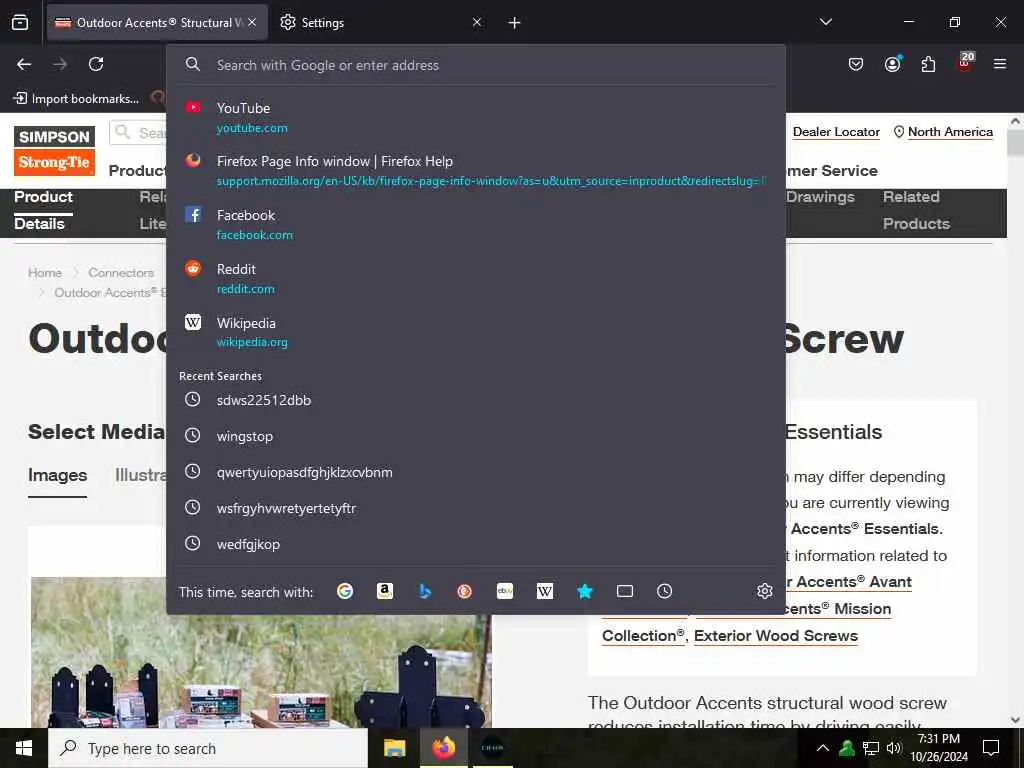Search bookmarks using the star icon
The height and width of the screenshot is (768, 1024).
pos(584,592)
